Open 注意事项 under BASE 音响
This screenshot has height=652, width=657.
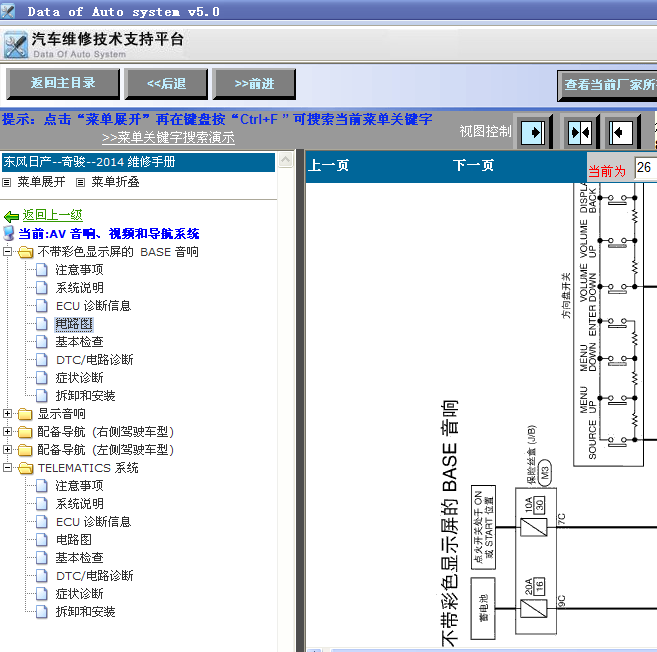(79, 270)
